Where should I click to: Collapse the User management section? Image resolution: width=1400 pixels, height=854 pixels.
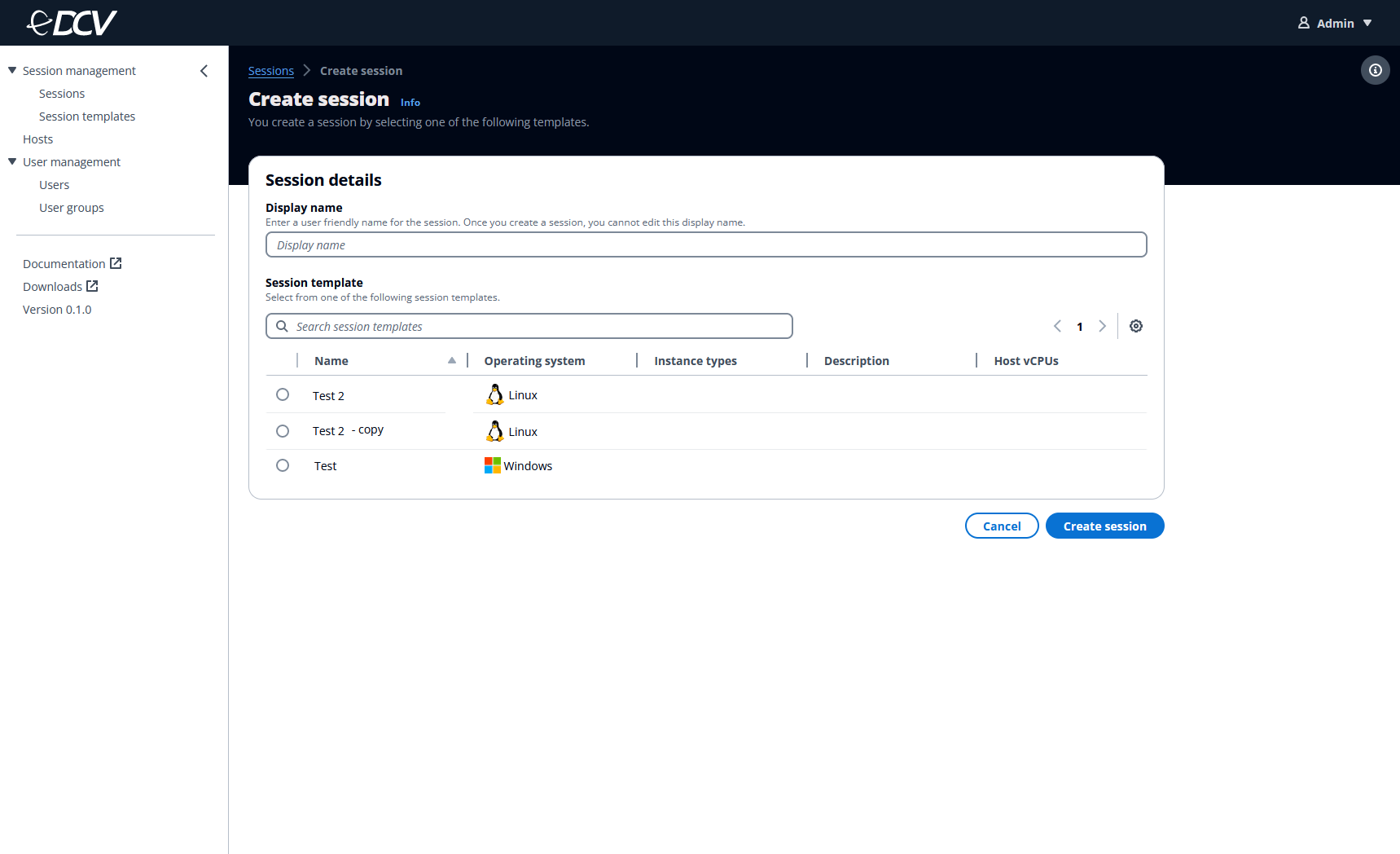(11, 161)
